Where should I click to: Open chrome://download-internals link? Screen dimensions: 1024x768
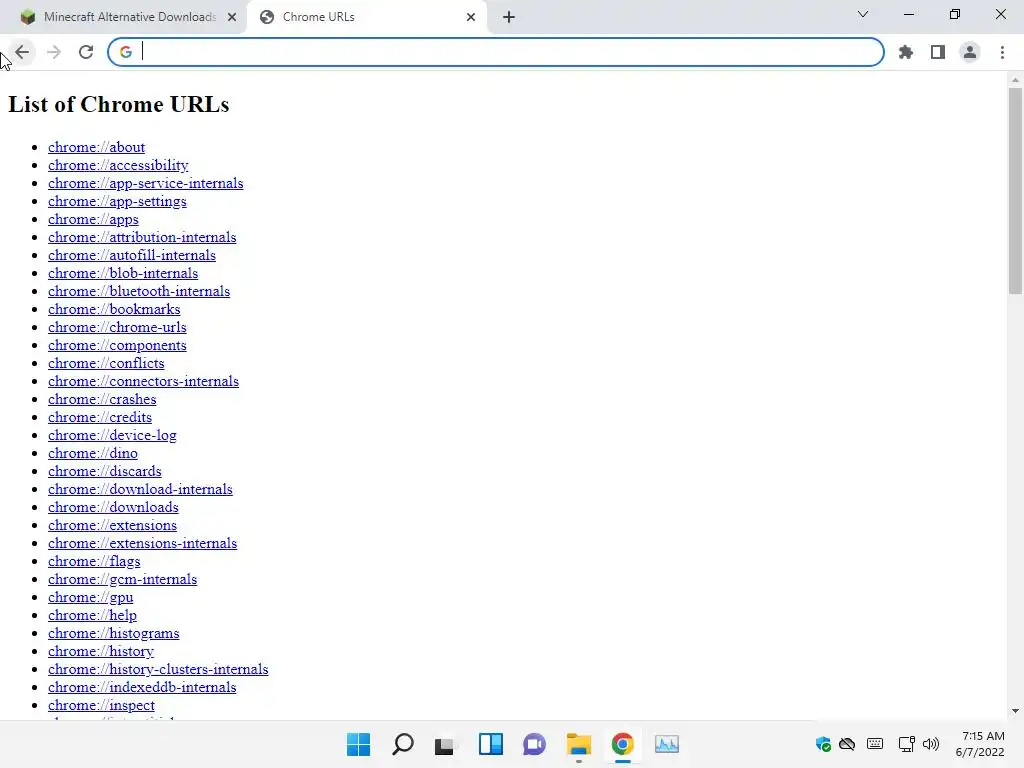(140, 489)
